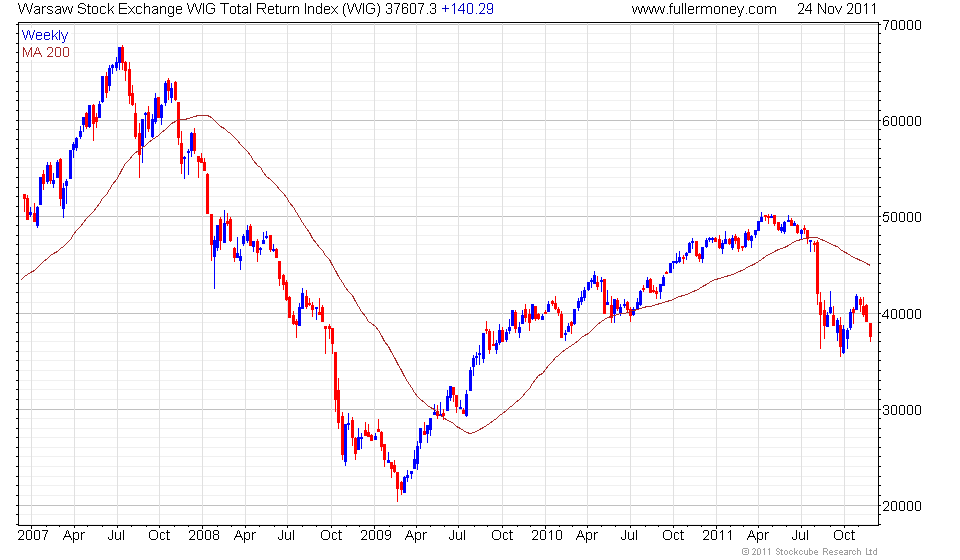Click the 'Oct' label just before 2009
This screenshot has width=960, height=560.
(x=331, y=536)
